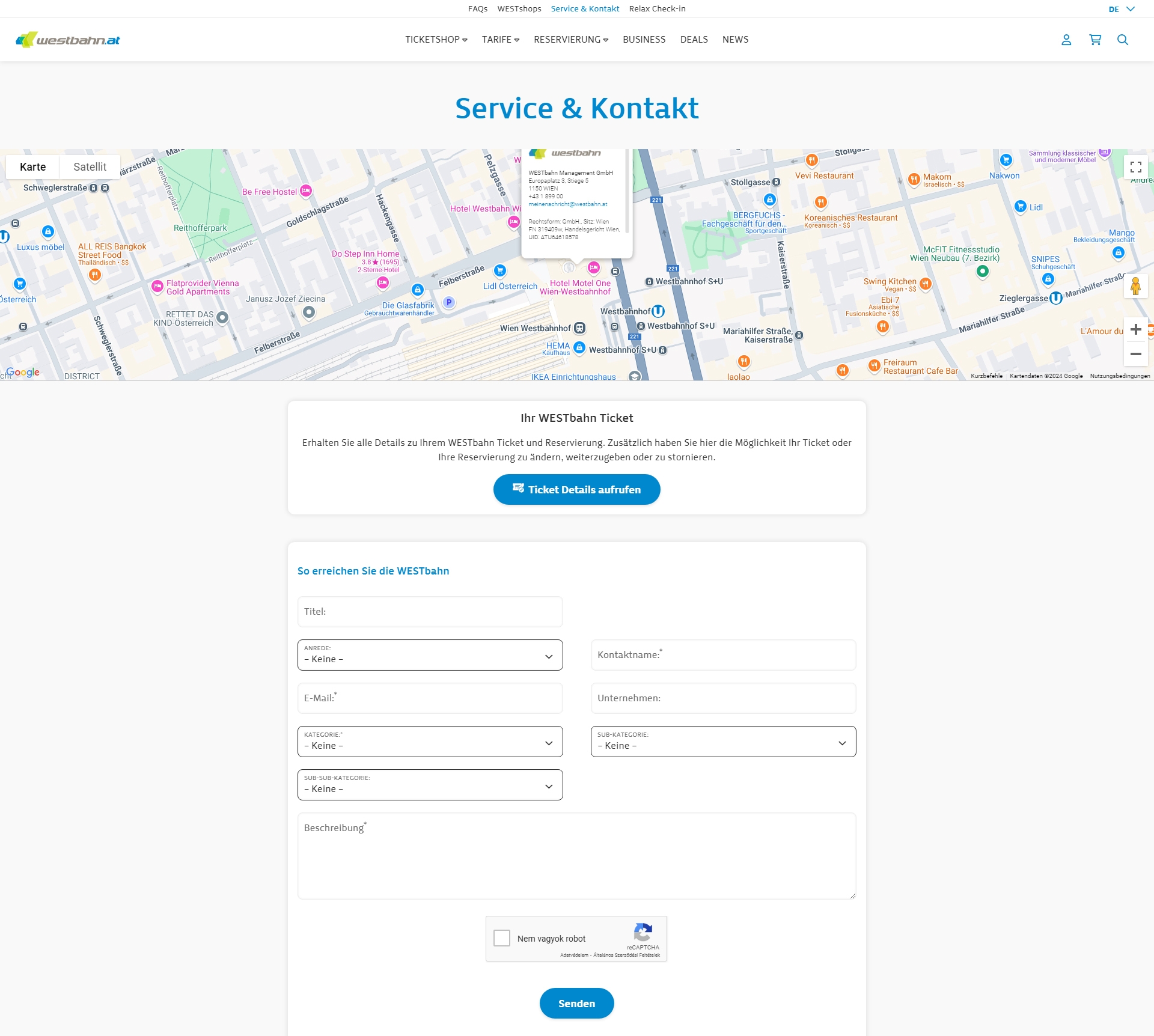
Task: Click the Flatprovider Vienna hotel pin
Action: [157, 286]
